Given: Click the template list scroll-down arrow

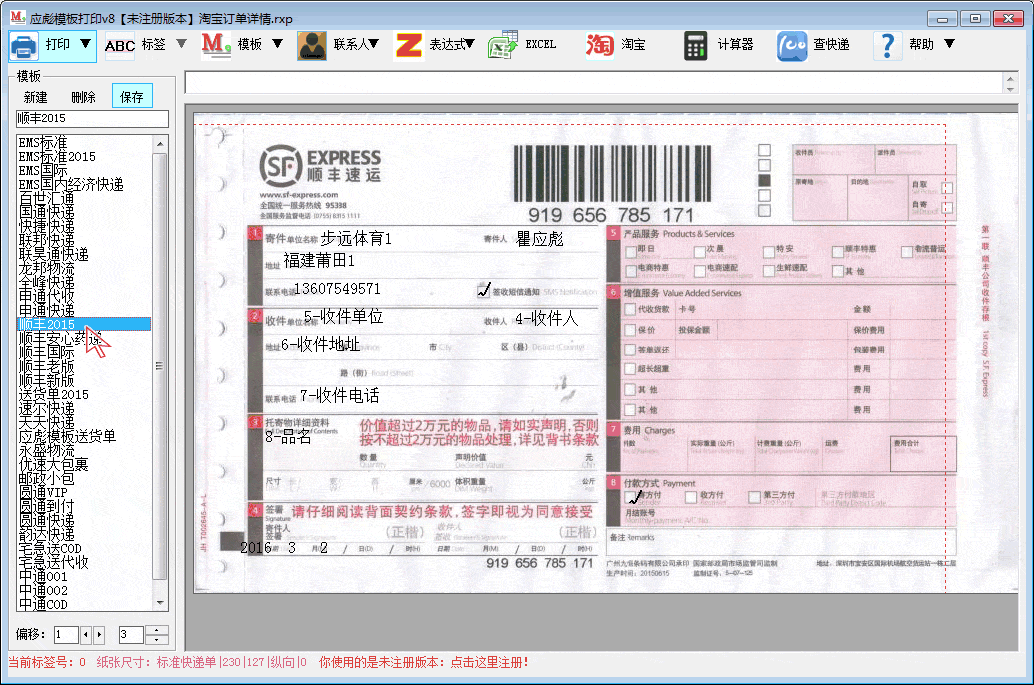Looking at the screenshot, I should [160, 603].
